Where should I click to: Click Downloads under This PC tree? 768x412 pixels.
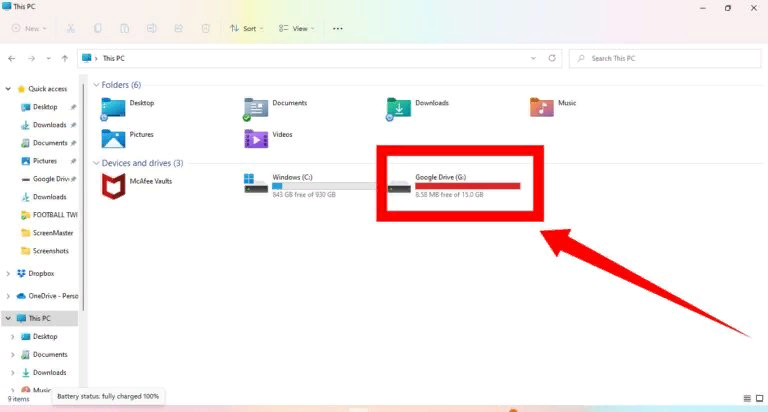49,373
